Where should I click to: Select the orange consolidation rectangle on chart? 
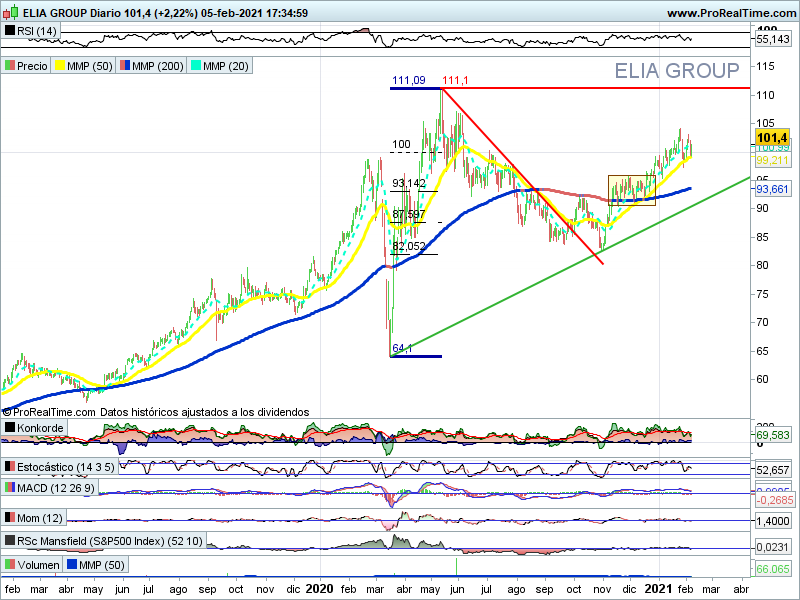[632, 190]
